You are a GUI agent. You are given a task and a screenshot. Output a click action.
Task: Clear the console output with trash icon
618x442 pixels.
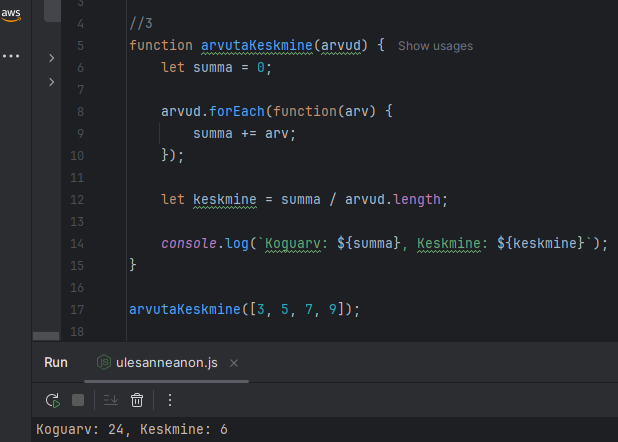pyautogui.click(x=137, y=400)
